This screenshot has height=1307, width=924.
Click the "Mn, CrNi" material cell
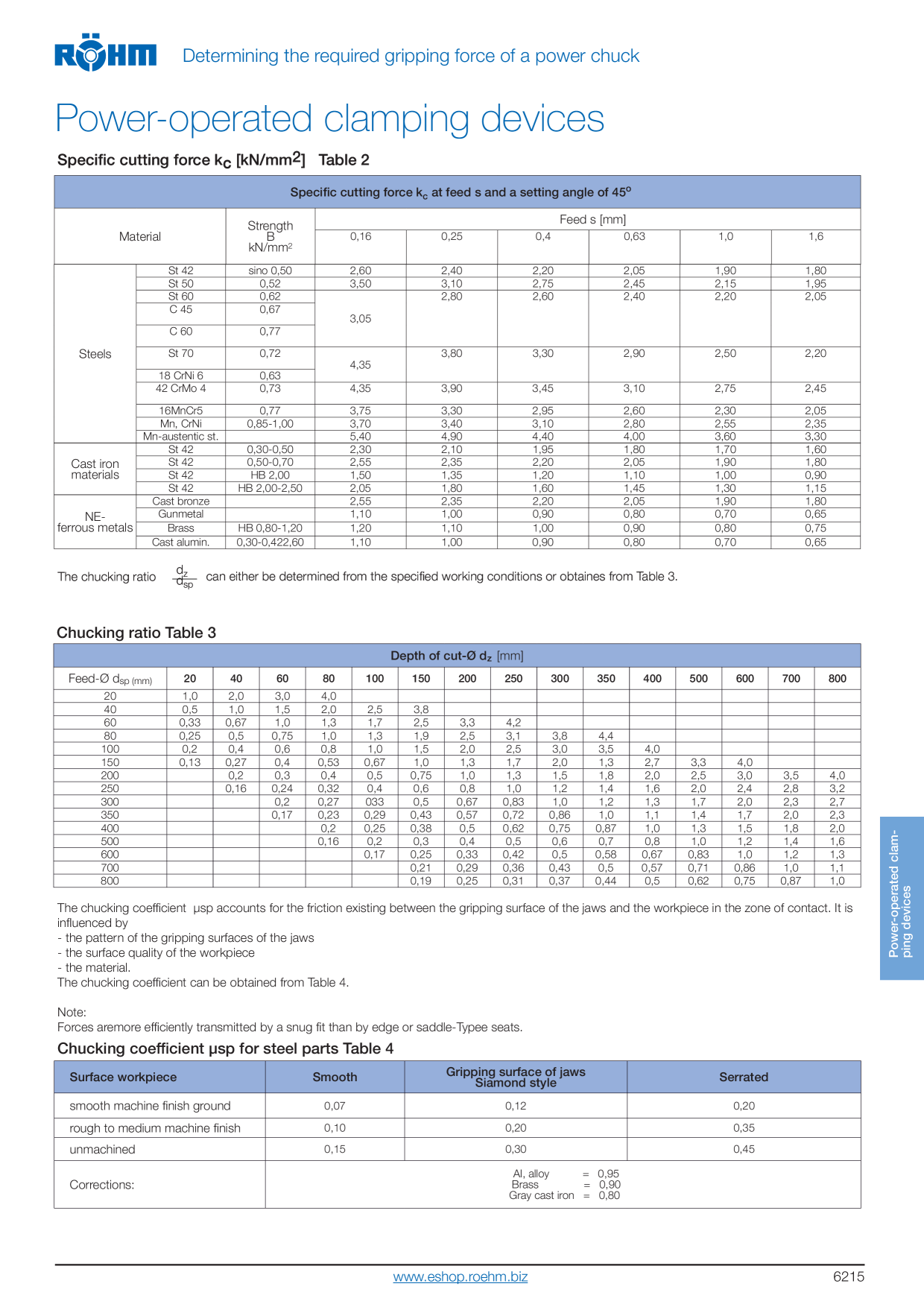tap(181, 423)
